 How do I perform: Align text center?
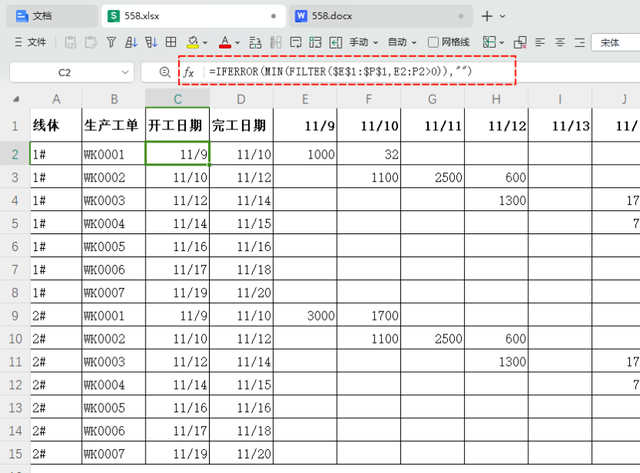pyautogui.click(x=560, y=42)
